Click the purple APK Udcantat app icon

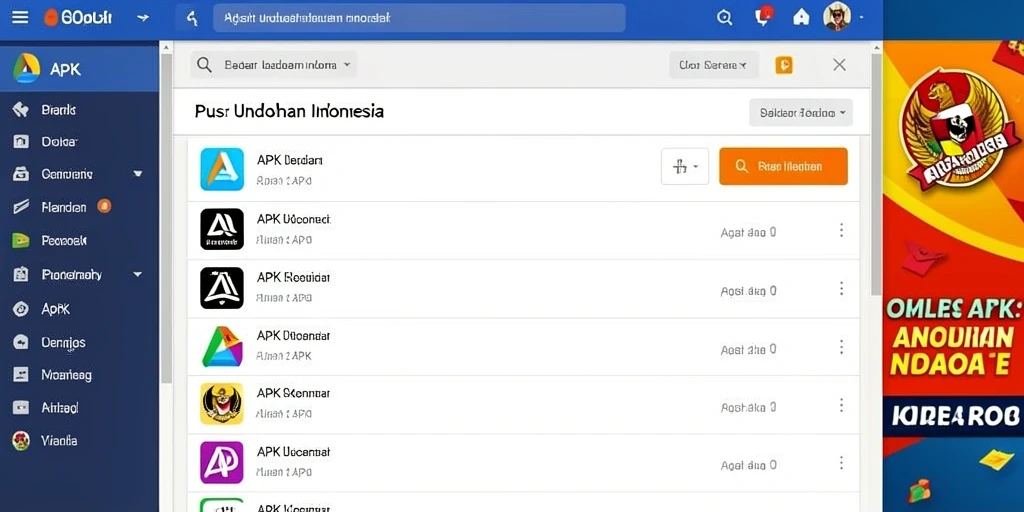222,462
